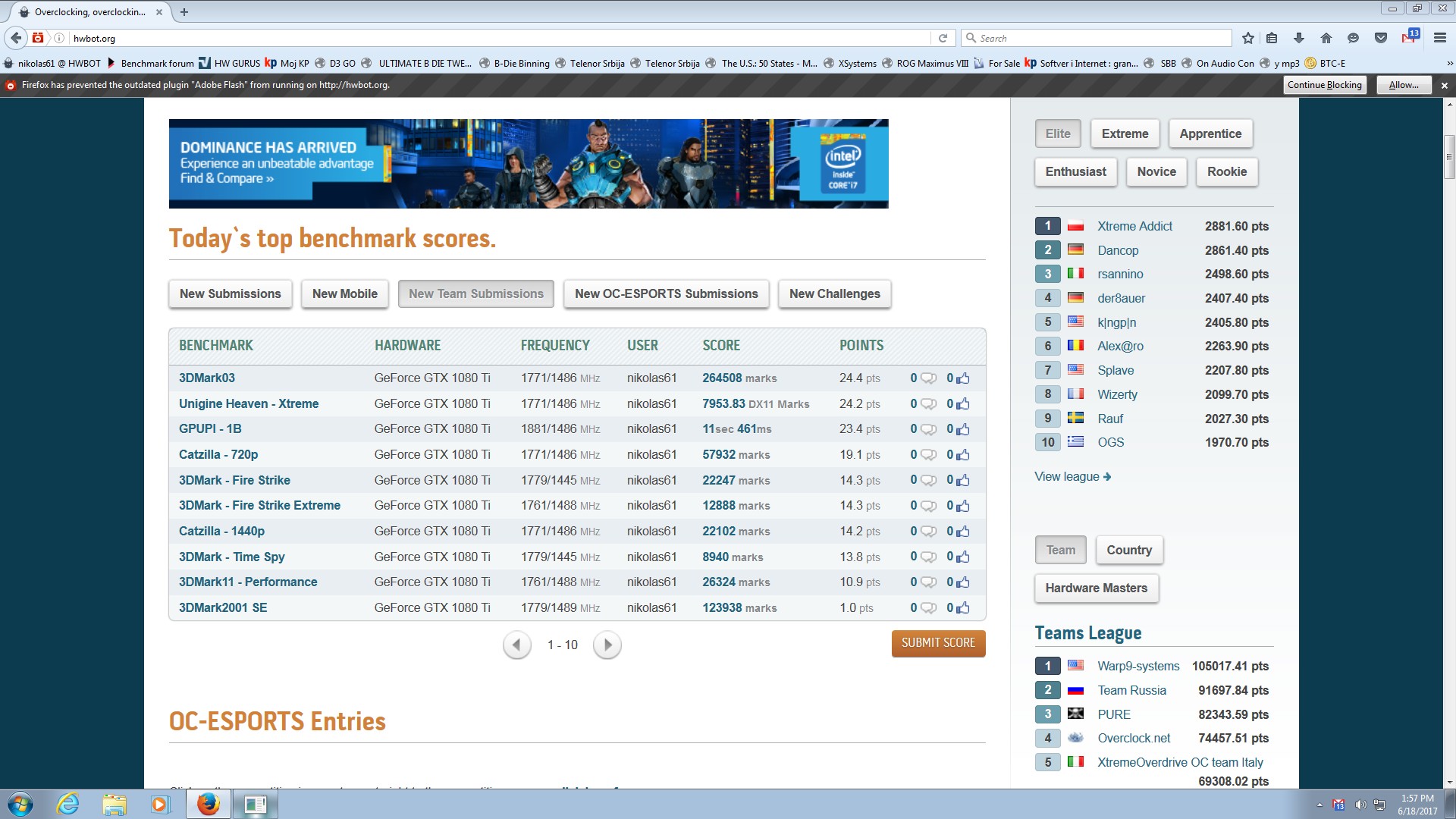Open the BTC-E bookmark

tap(1326, 64)
